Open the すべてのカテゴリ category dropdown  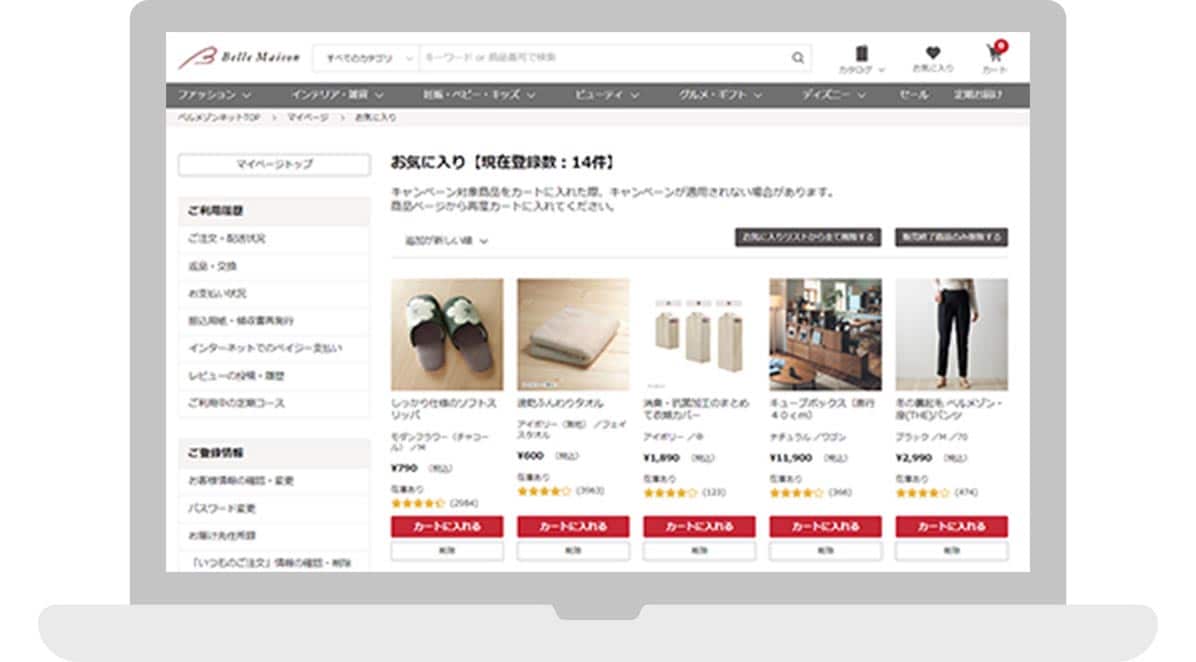(x=367, y=58)
